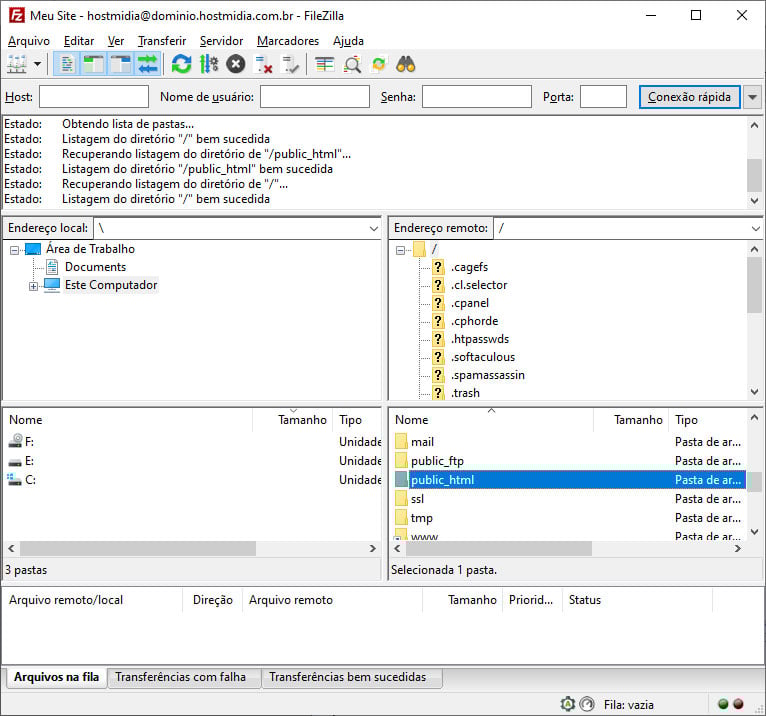Screen dimensions: 766x716
Task: Click the Nome de usuário field
Action: [315, 97]
